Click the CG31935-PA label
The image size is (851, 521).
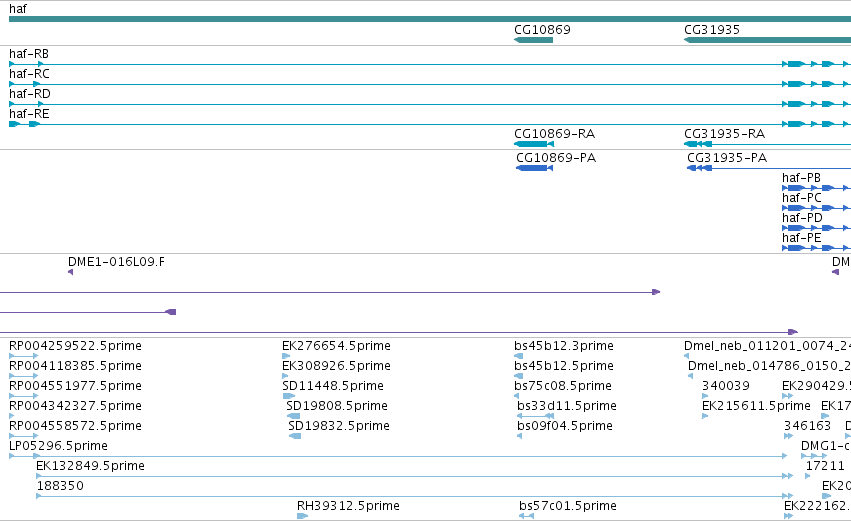coord(727,158)
